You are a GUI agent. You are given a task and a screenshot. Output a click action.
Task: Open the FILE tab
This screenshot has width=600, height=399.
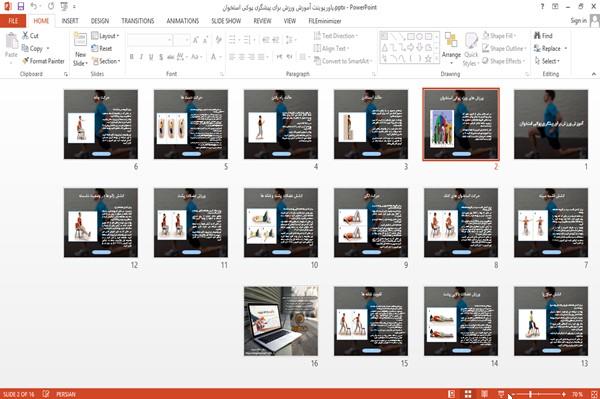click(13, 21)
